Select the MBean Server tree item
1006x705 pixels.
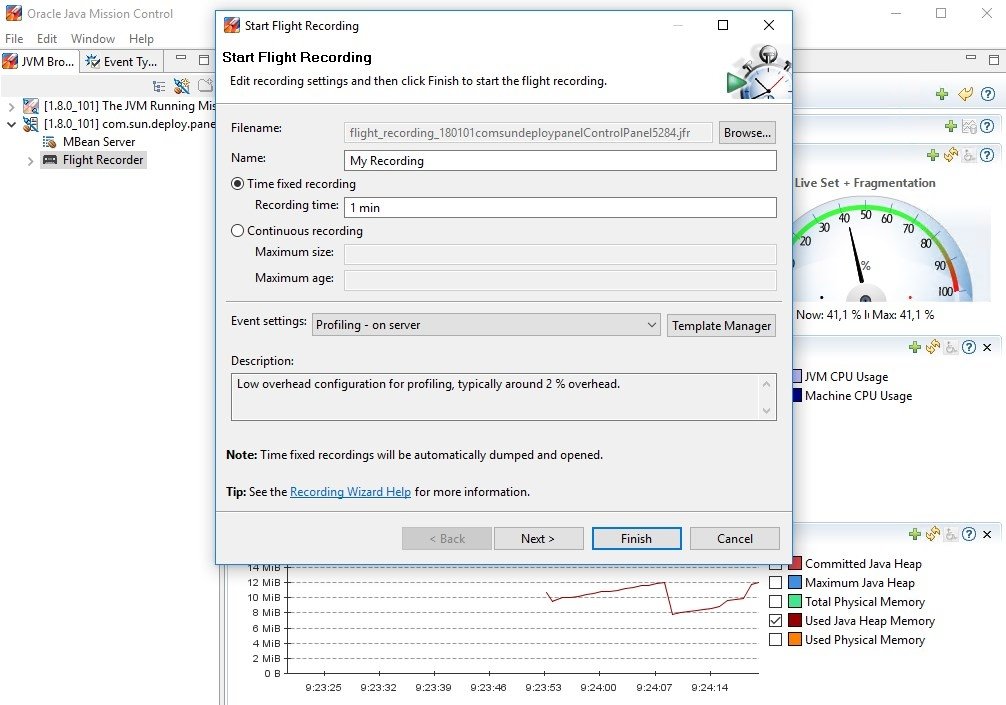tap(89, 142)
